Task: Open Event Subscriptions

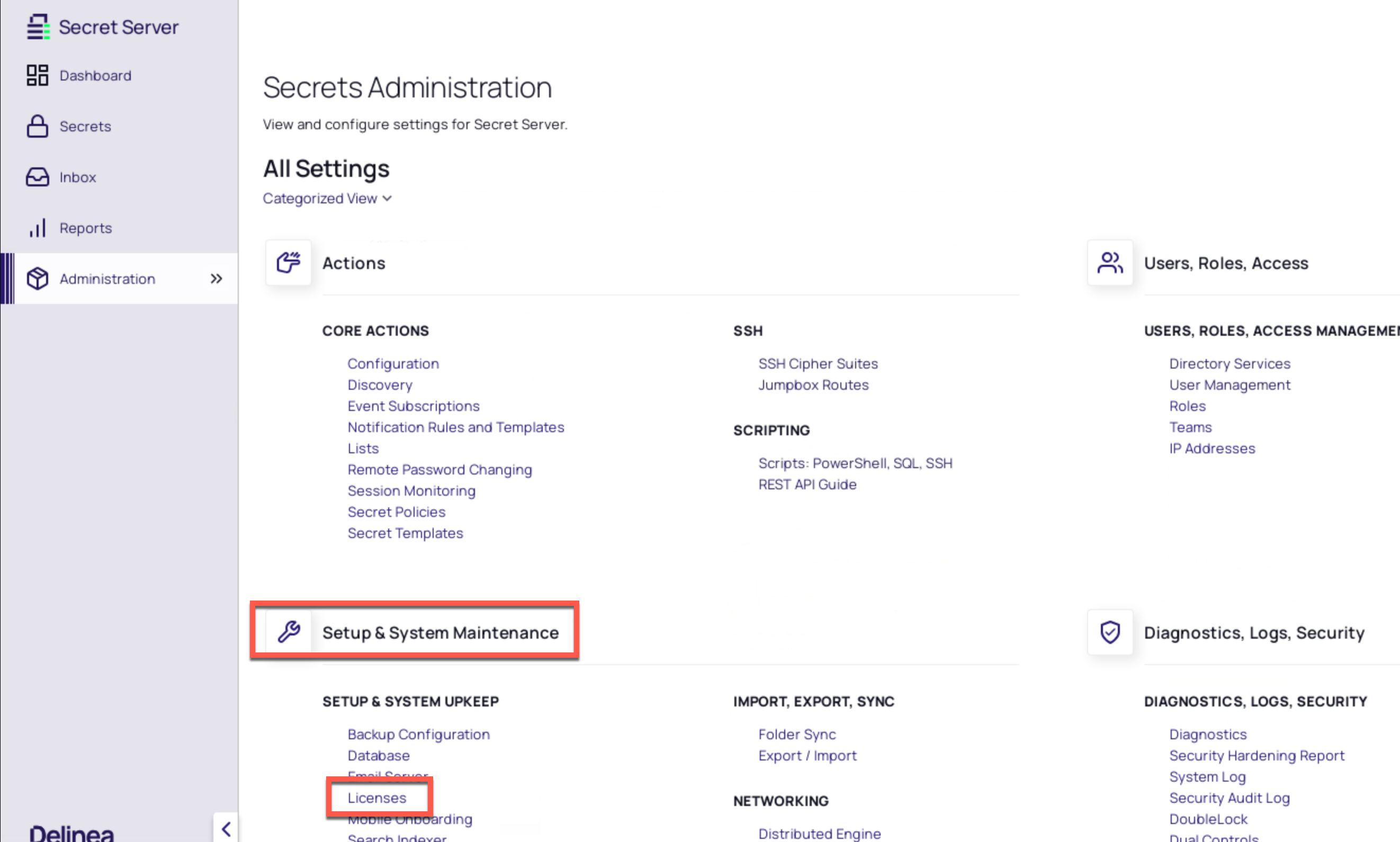Action: click(x=414, y=406)
